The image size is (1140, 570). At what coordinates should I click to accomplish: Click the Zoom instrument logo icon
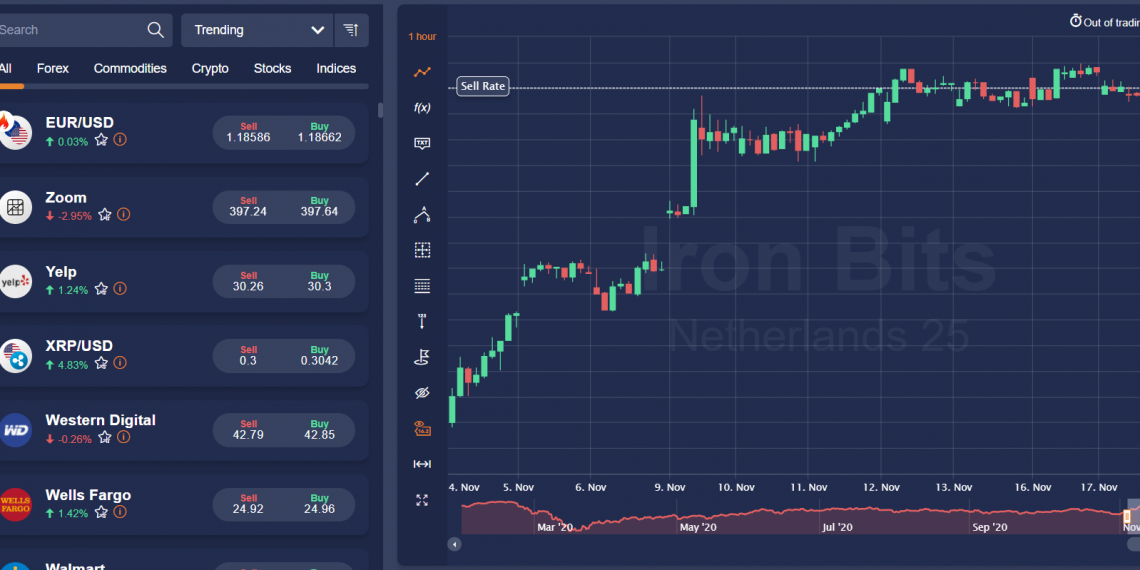(15, 207)
